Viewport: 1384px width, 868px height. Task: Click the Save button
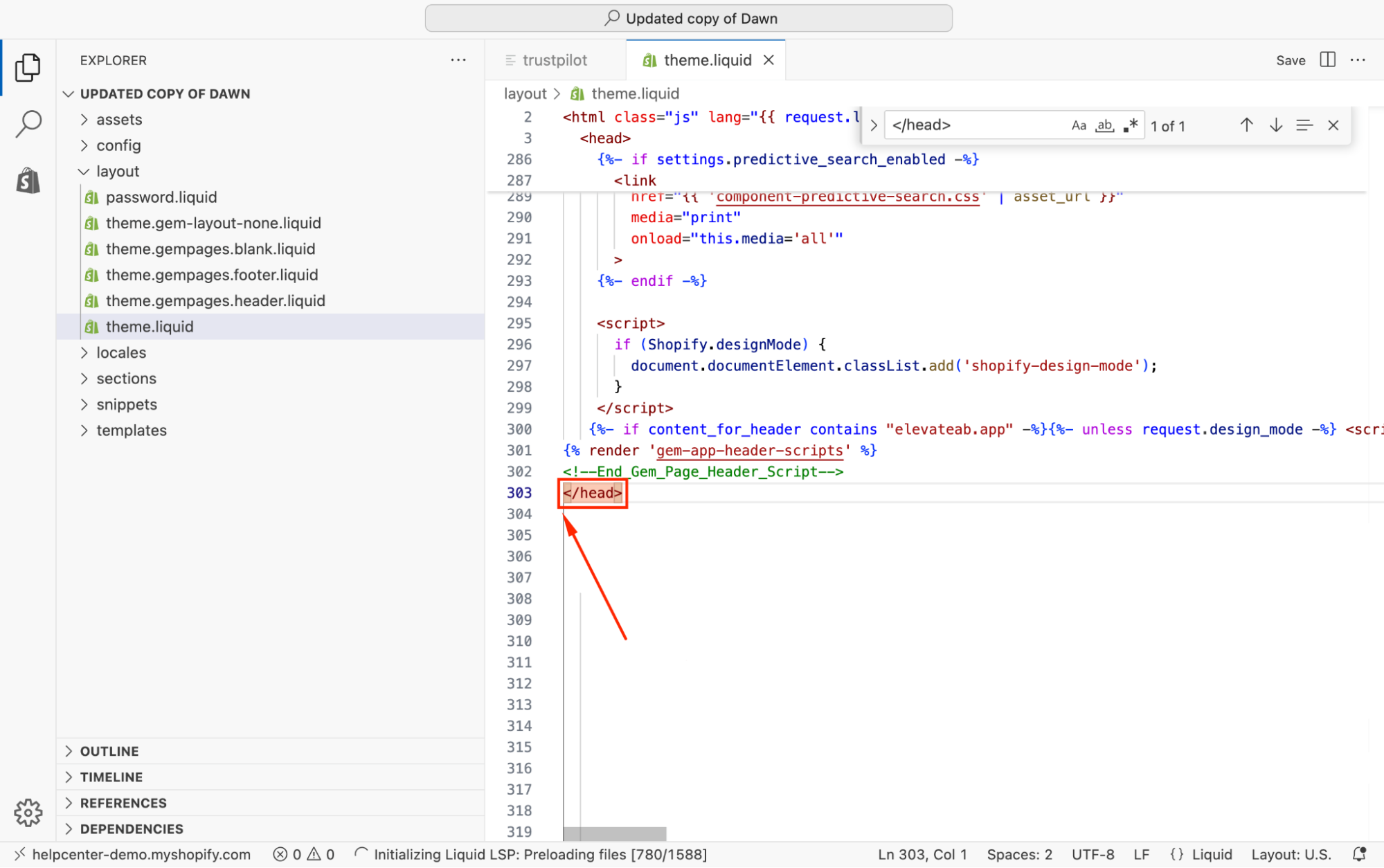[x=1291, y=60]
